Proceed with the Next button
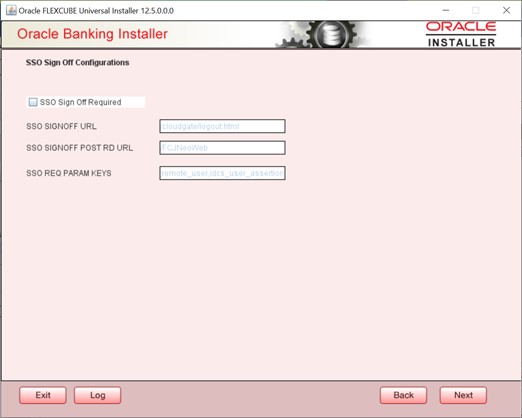 [463, 395]
